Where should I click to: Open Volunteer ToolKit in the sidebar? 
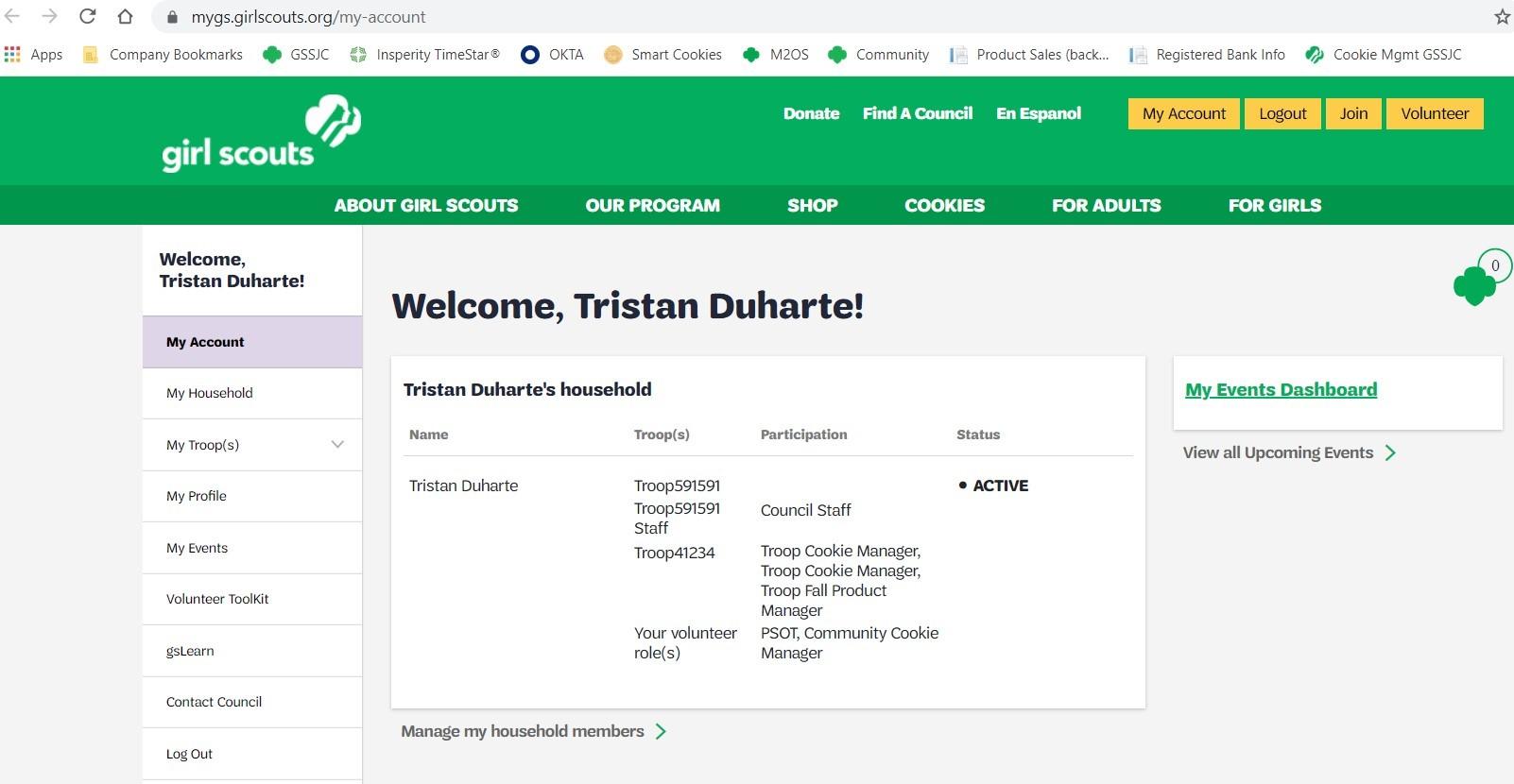252,599
